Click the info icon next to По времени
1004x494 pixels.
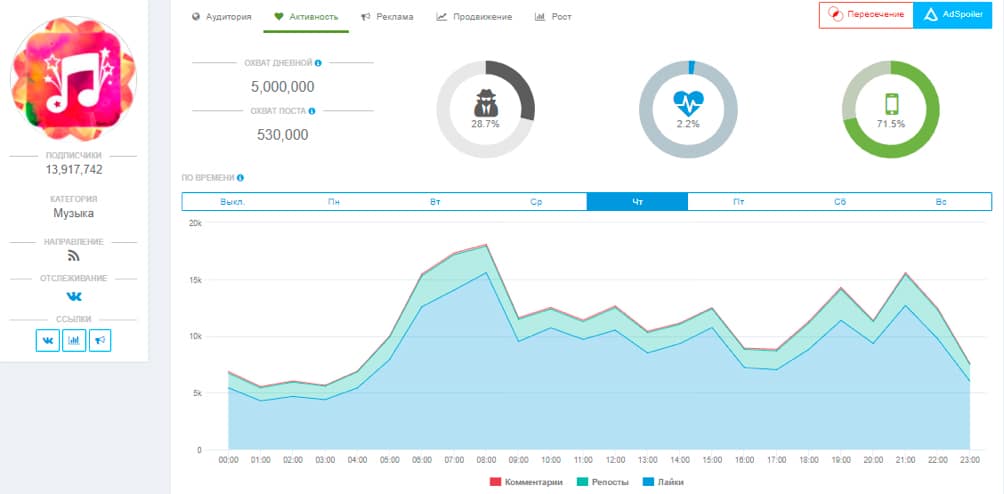pos(241,178)
